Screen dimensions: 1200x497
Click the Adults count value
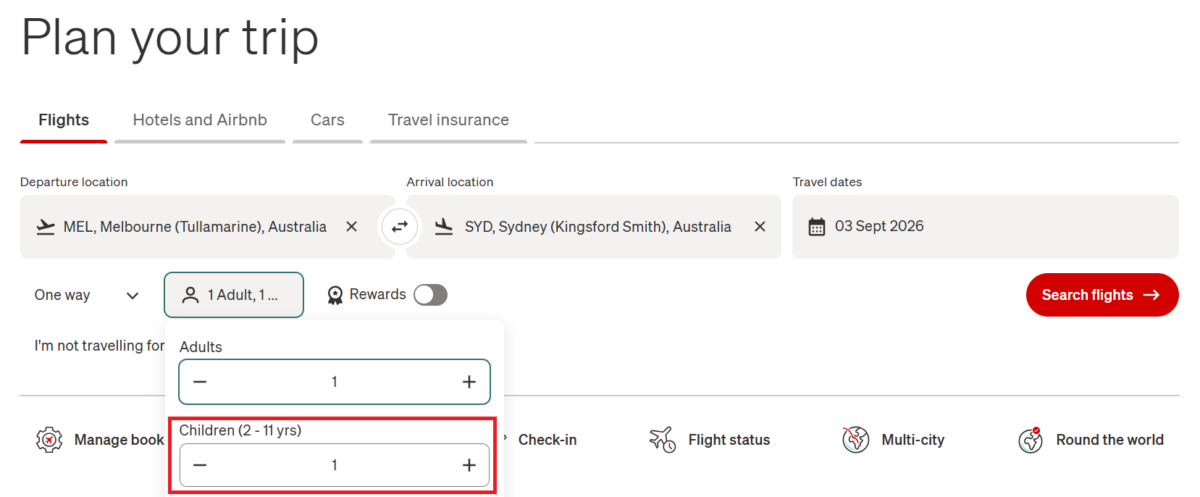coord(334,382)
